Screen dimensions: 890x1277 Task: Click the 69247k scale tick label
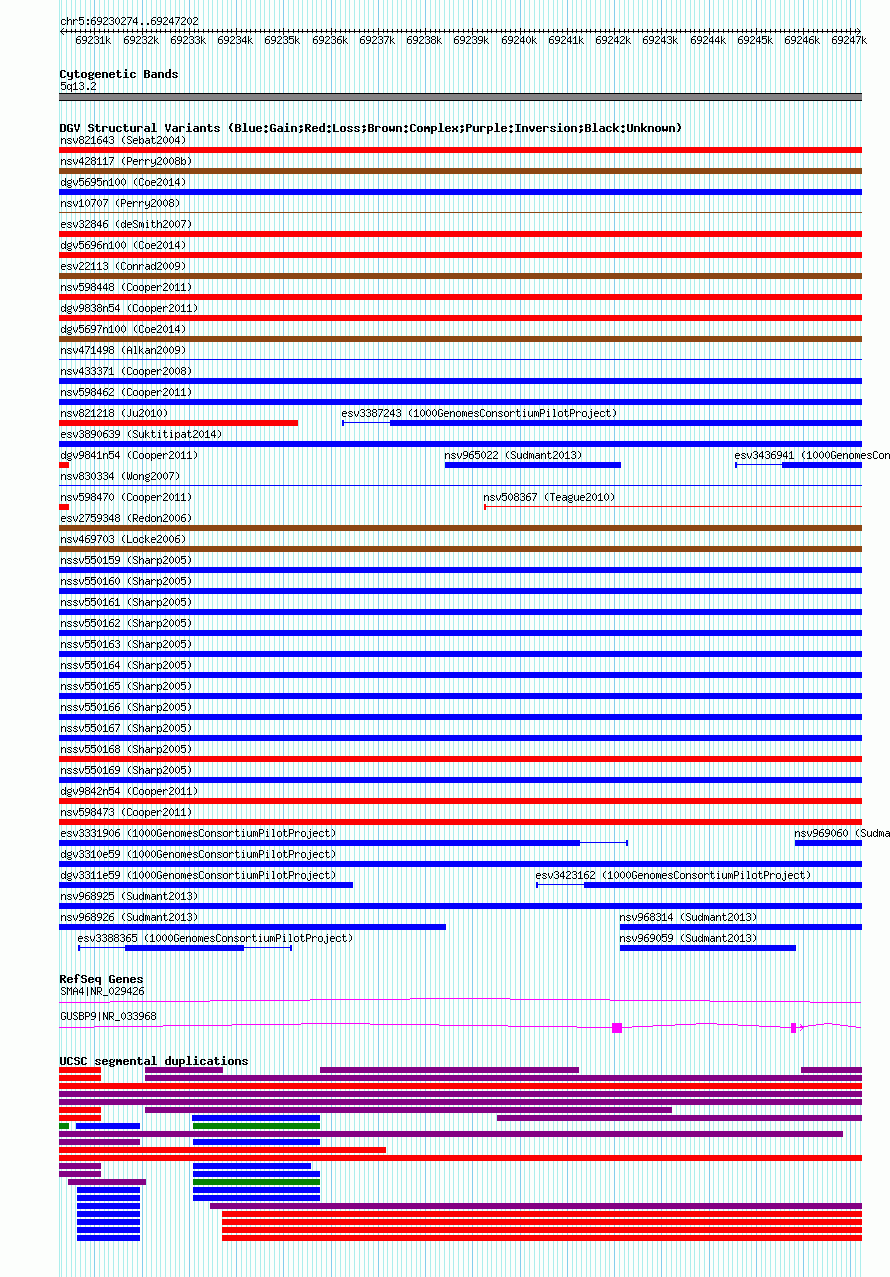(x=849, y=40)
